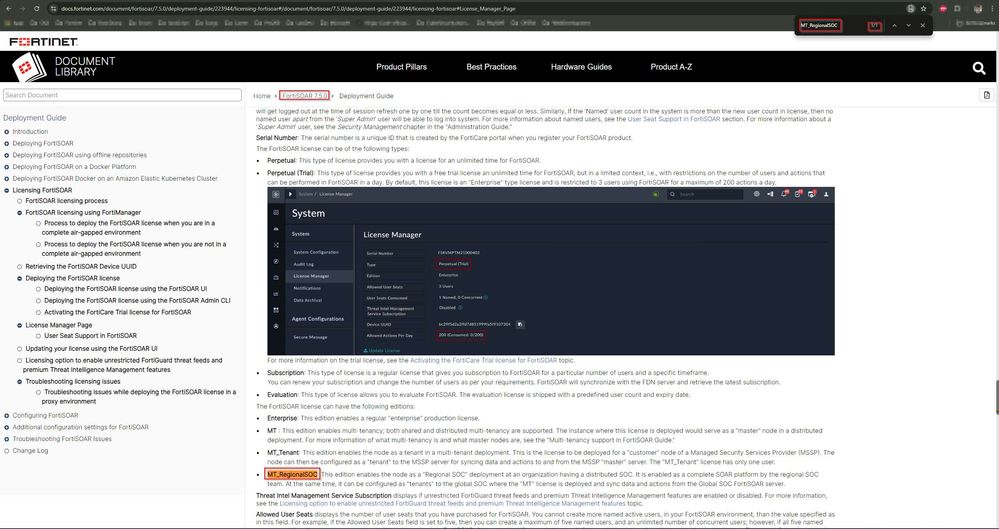
Task: Click the page vertical scrollbar thumb
Action: point(996,396)
